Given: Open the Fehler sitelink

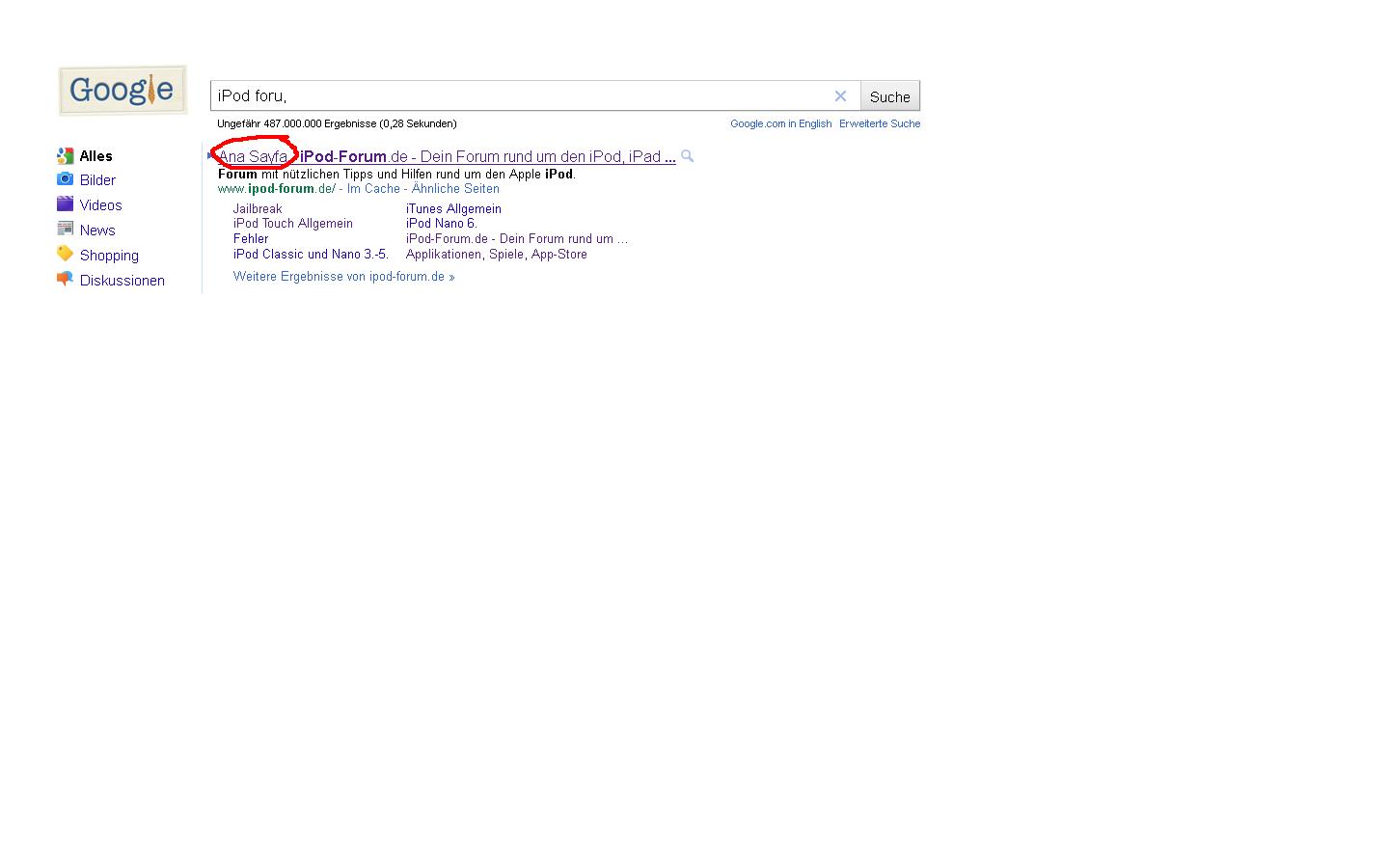Looking at the screenshot, I should (251, 238).
